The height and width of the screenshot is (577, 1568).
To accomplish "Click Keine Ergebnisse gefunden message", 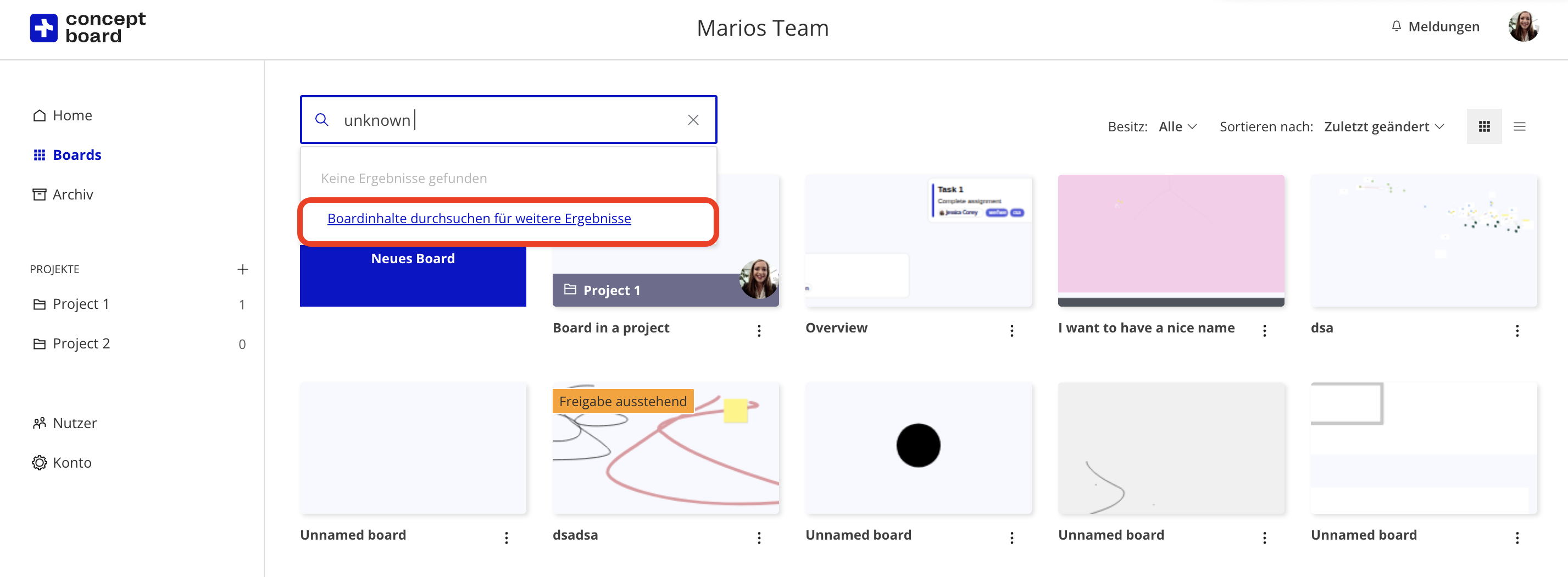I will [404, 179].
